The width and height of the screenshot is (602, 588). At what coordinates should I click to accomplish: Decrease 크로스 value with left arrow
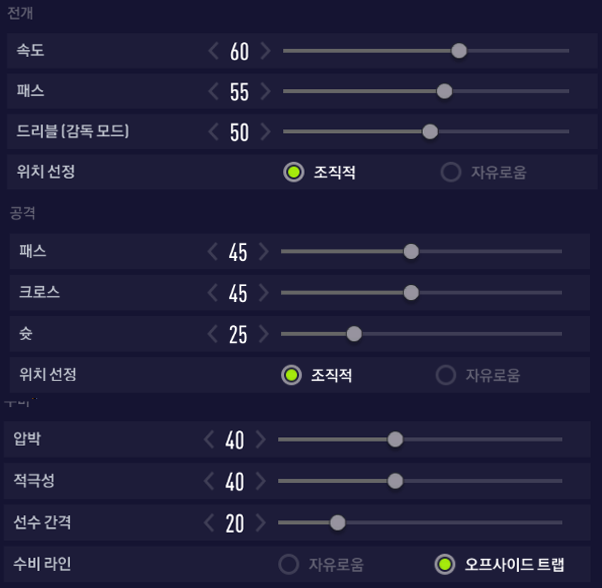(212, 293)
